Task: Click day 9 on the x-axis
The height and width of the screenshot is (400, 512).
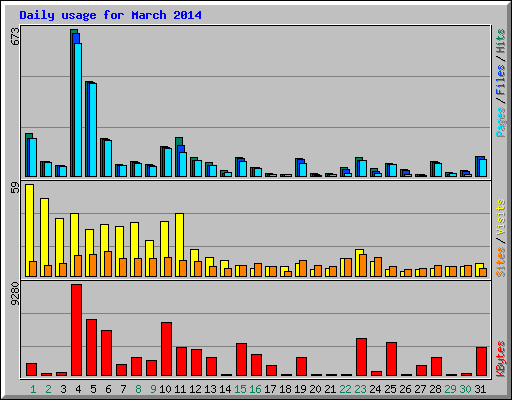Action: coord(153,389)
